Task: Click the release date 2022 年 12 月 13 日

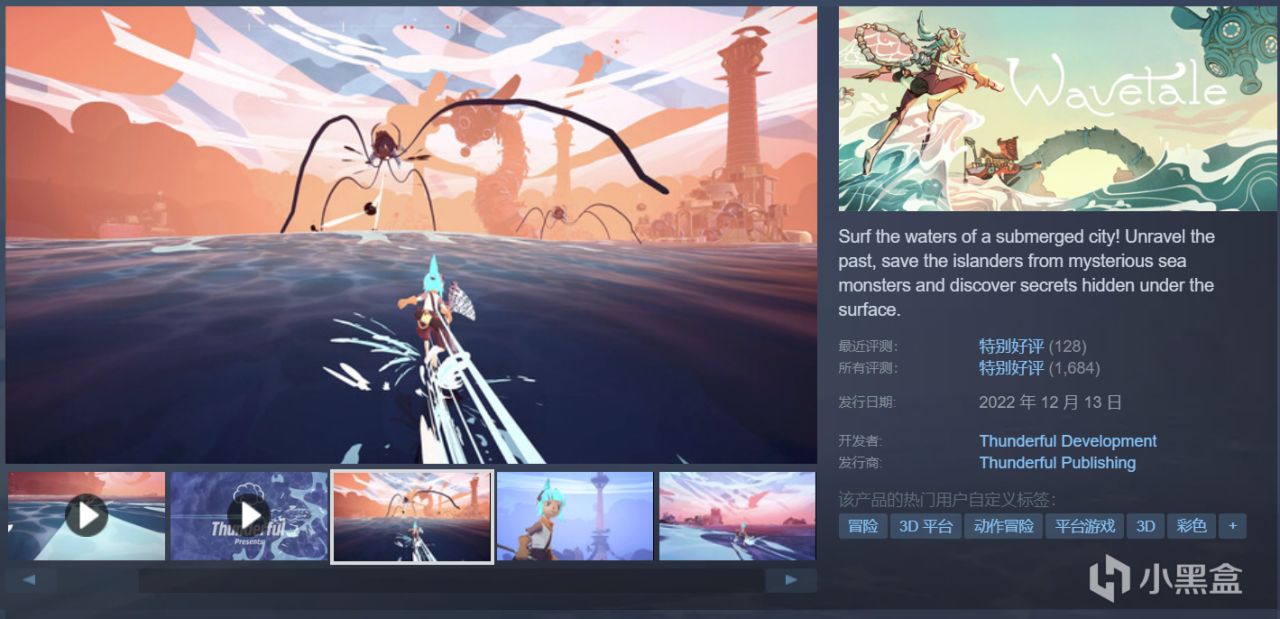Action: (x=1050, y=402)
